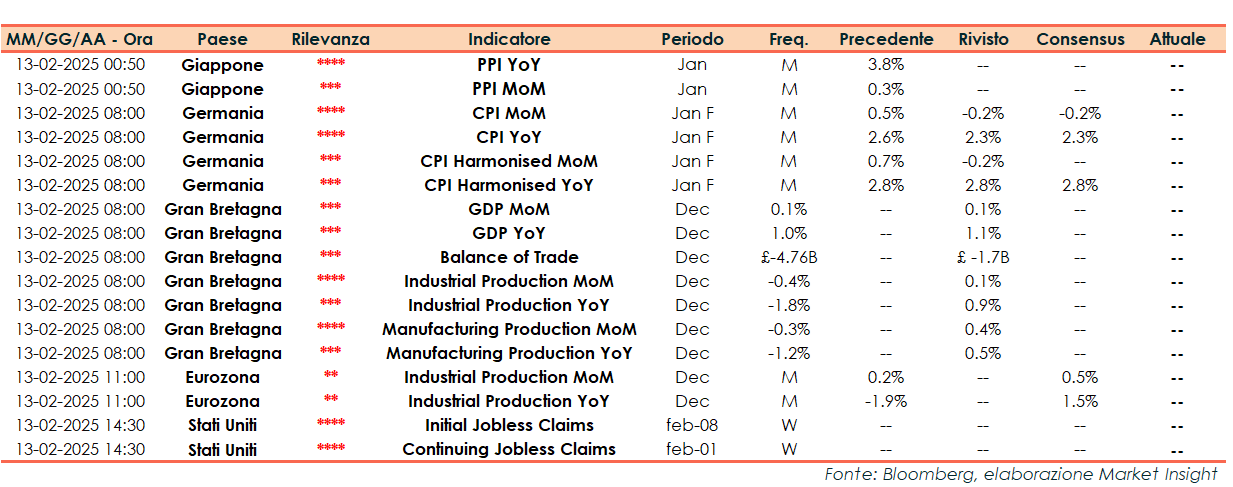Click the Precedente column header
The height and width of the screenshot is (487, 1233).
pos(886,40)
